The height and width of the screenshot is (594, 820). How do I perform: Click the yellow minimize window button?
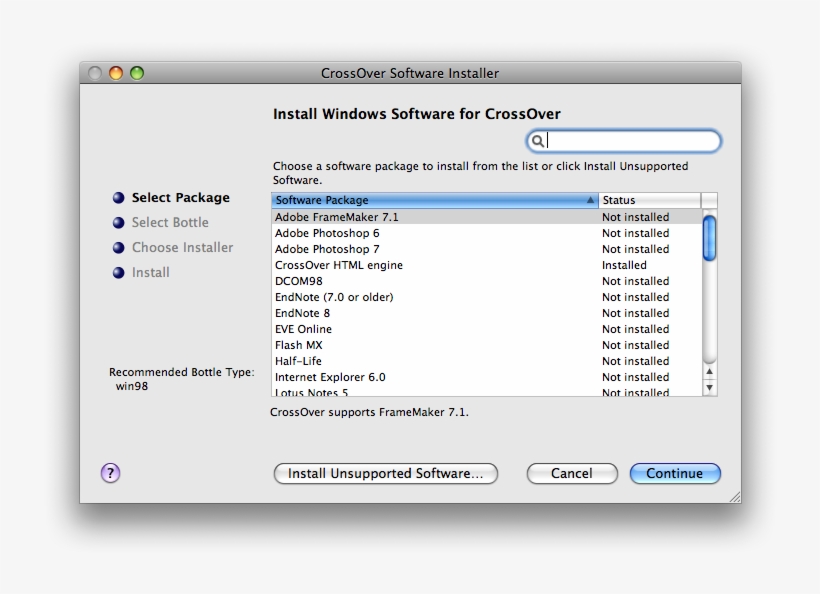point(116,73)
